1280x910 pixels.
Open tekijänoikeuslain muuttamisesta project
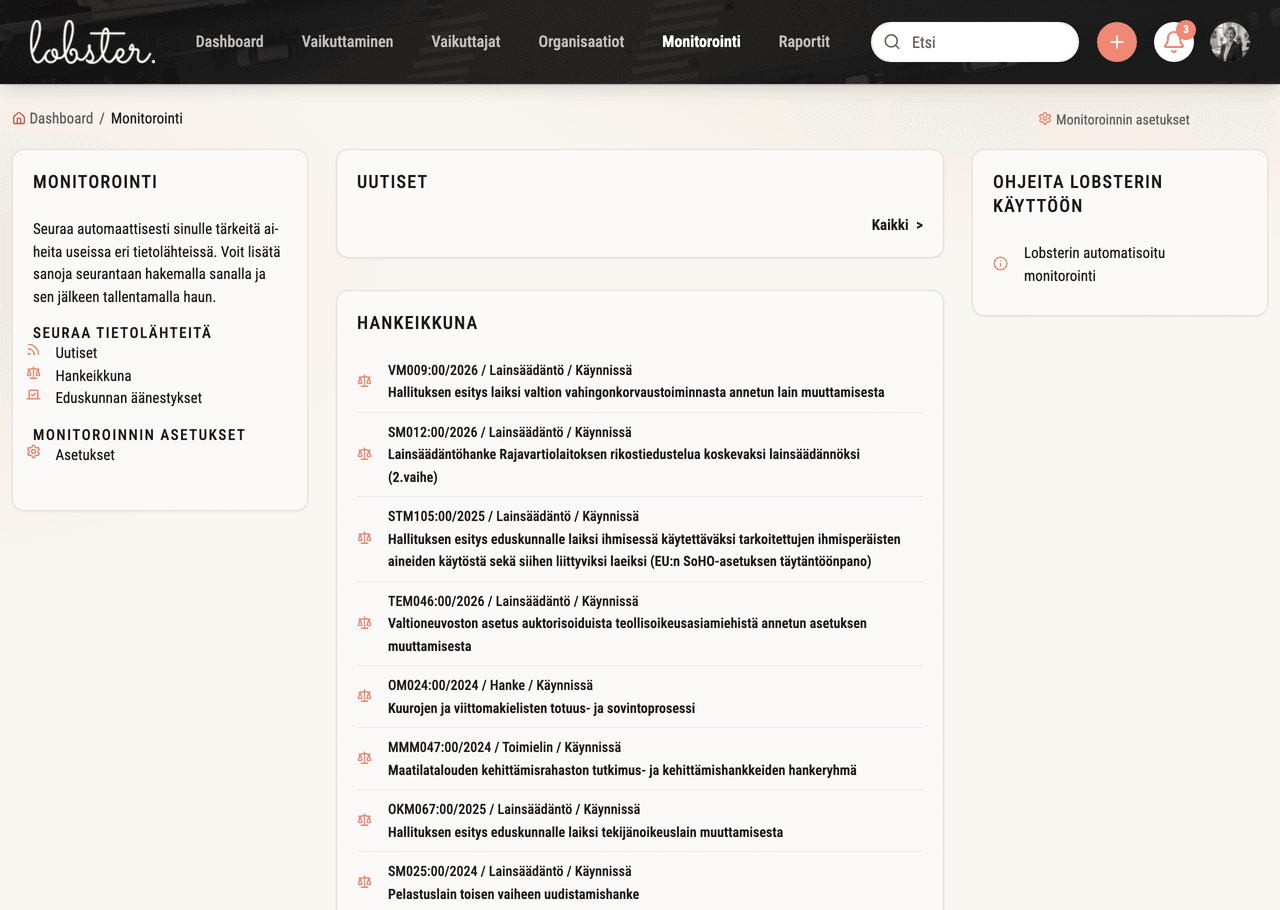click(x=585, y=832)
